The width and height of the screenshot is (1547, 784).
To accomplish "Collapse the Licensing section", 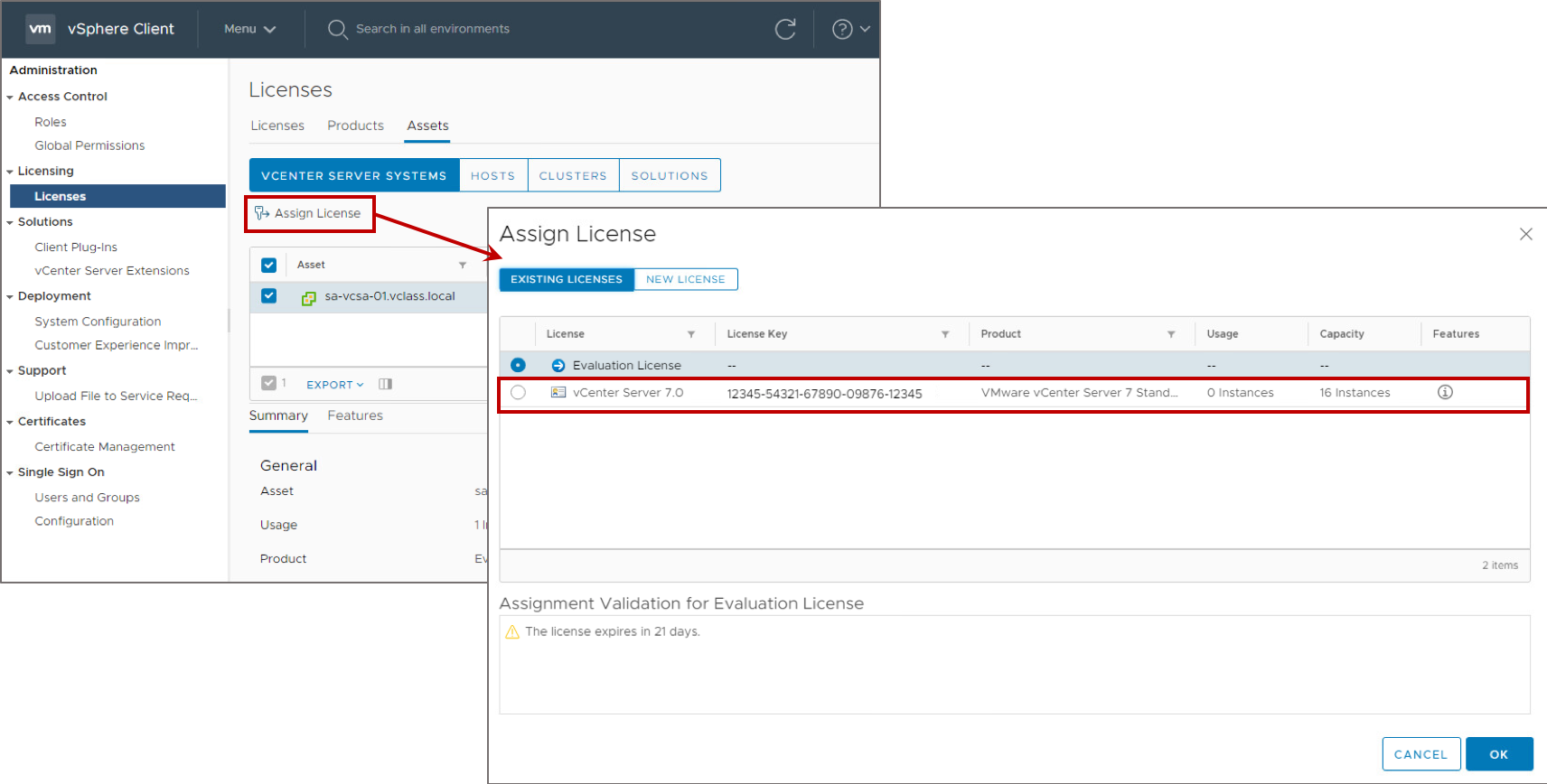I will pyautogui.click(x=10, y=172).
